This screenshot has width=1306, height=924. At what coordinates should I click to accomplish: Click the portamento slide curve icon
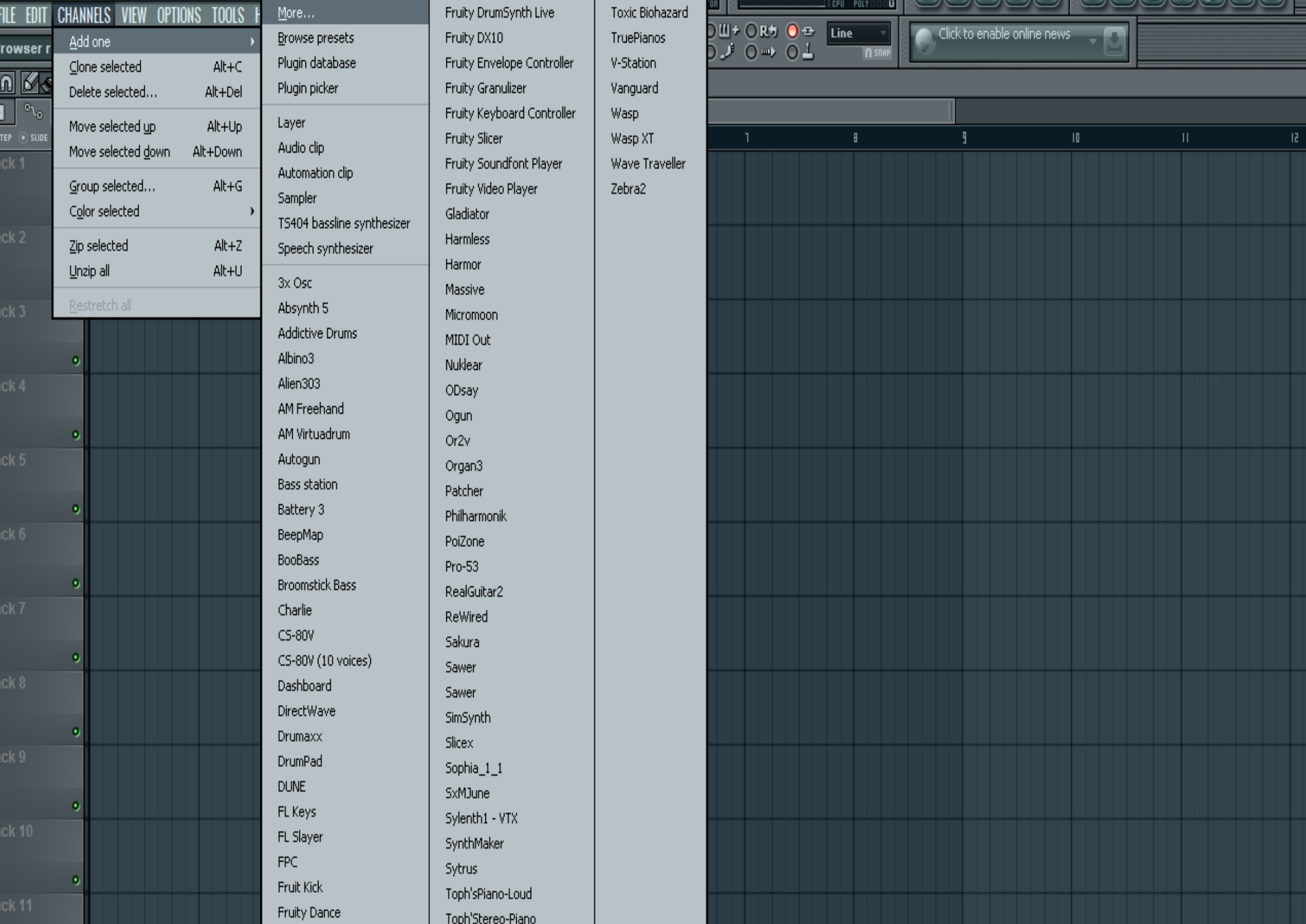(x=33, y=111)
